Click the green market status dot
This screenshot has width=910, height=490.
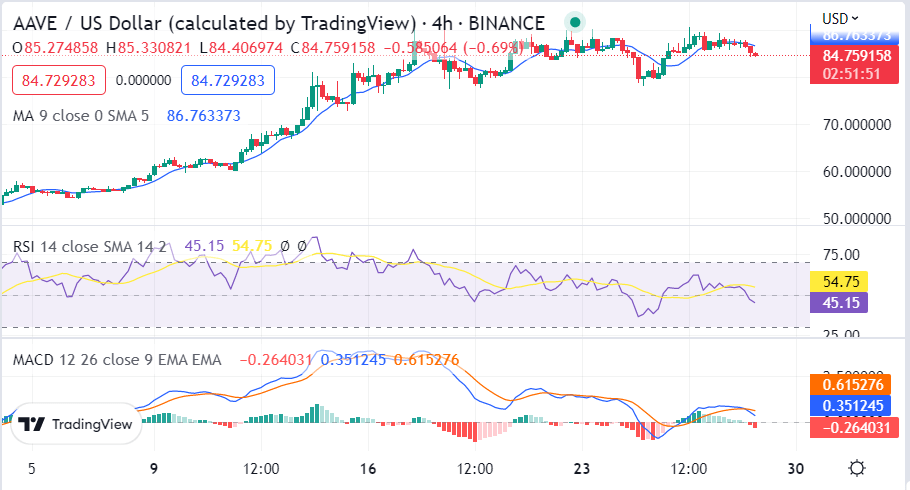pos(575,23)
